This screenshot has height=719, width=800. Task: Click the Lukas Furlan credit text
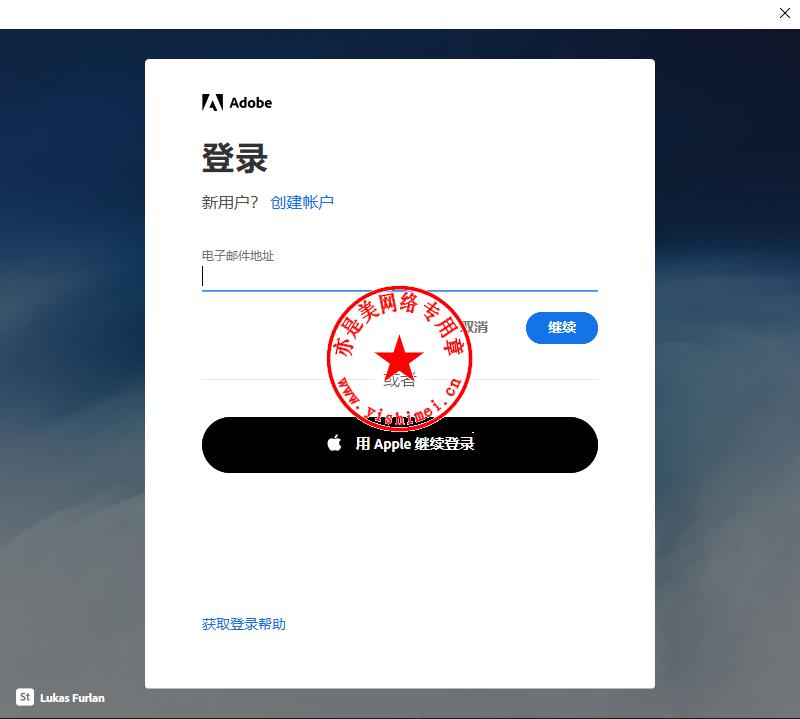pyautogui.click(x=72, y=698)
